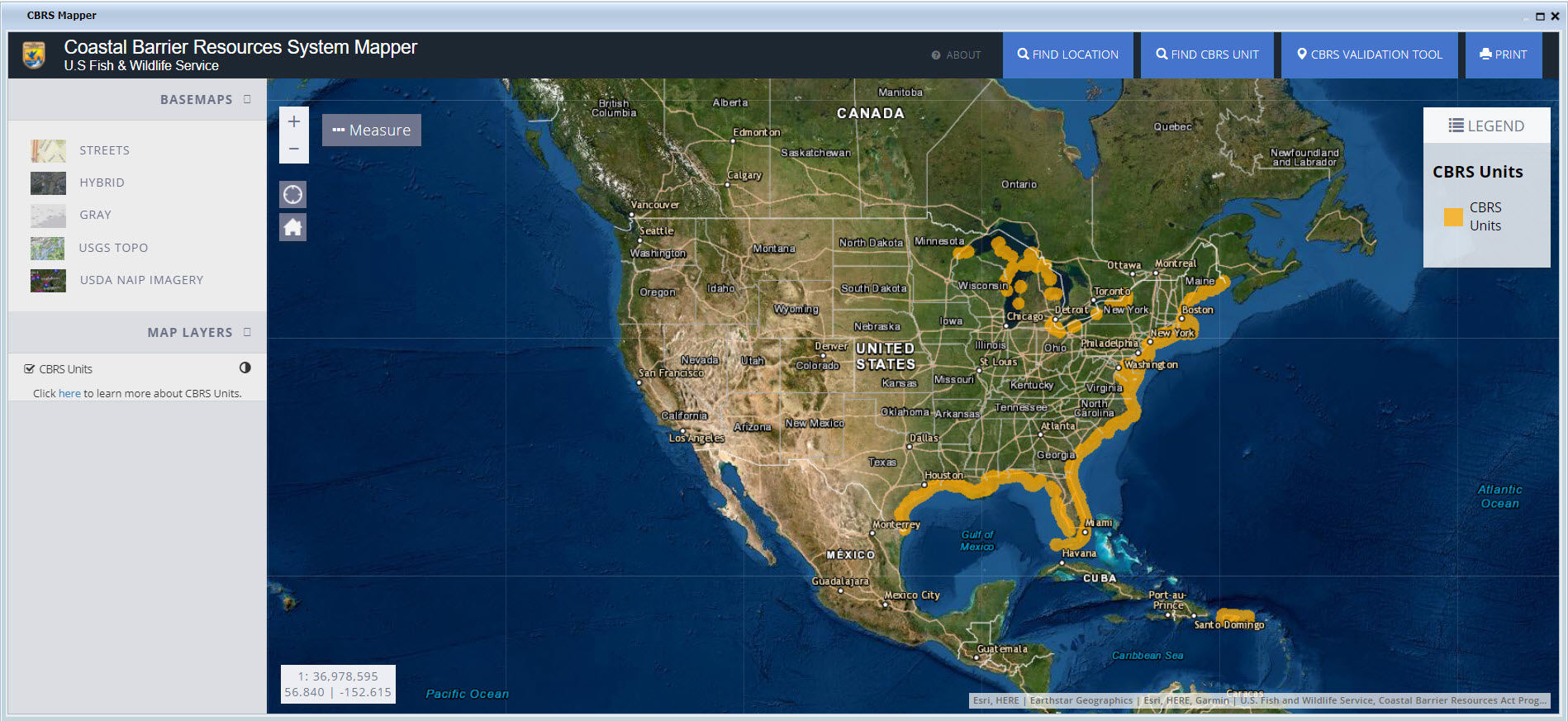The image size is (1568, 721).
Task: Click the 'here' link about CBRS Units
Action: tap(69, 394)
